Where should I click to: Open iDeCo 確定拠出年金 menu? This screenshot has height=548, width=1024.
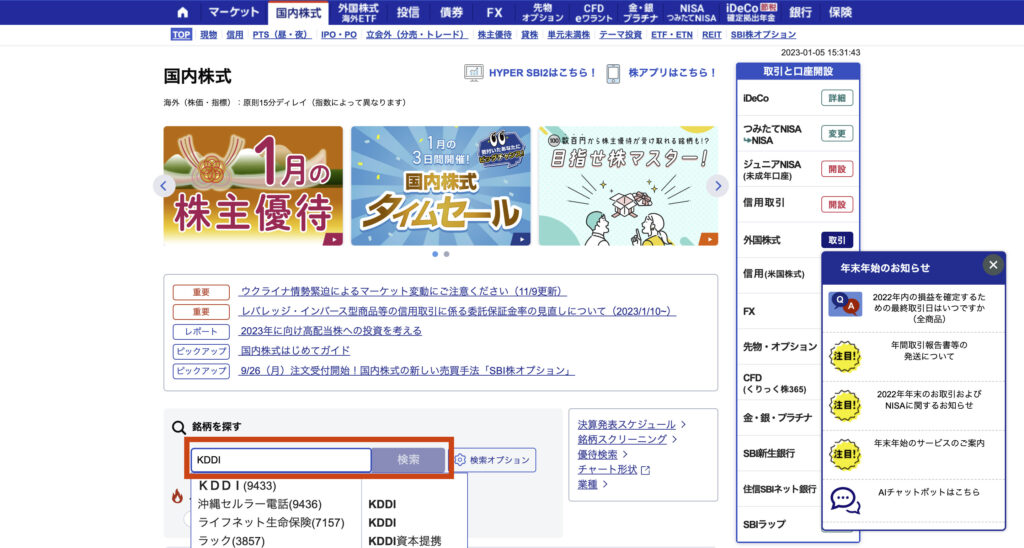(752, 12)
